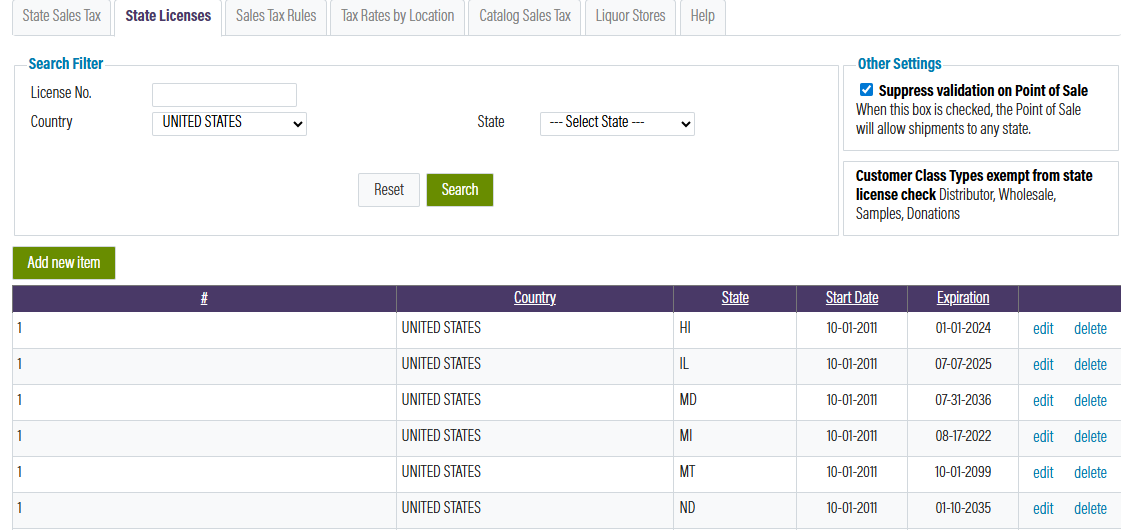Edit the HI state license row

[x=1043, y=328]
